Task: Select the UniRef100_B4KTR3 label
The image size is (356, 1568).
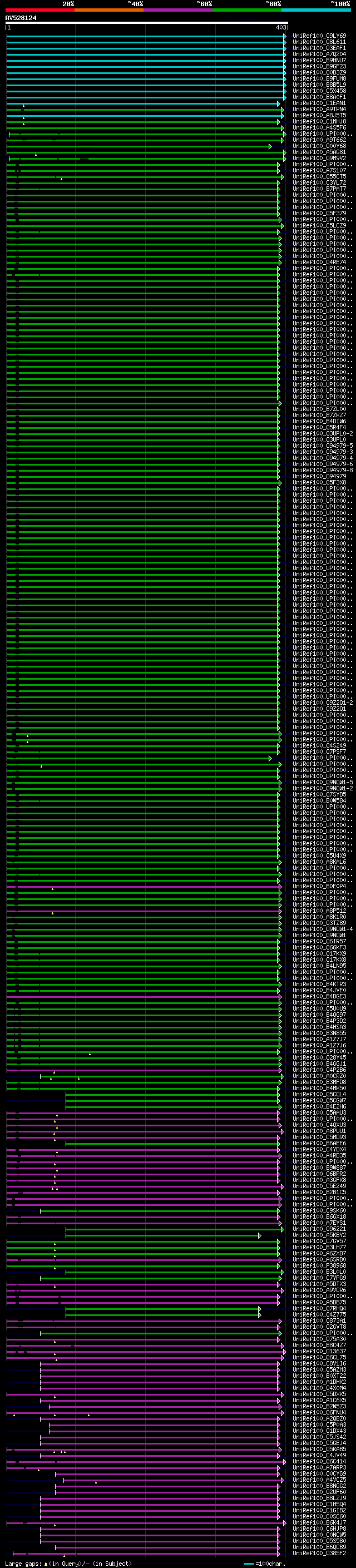Action: click(319, 983)
